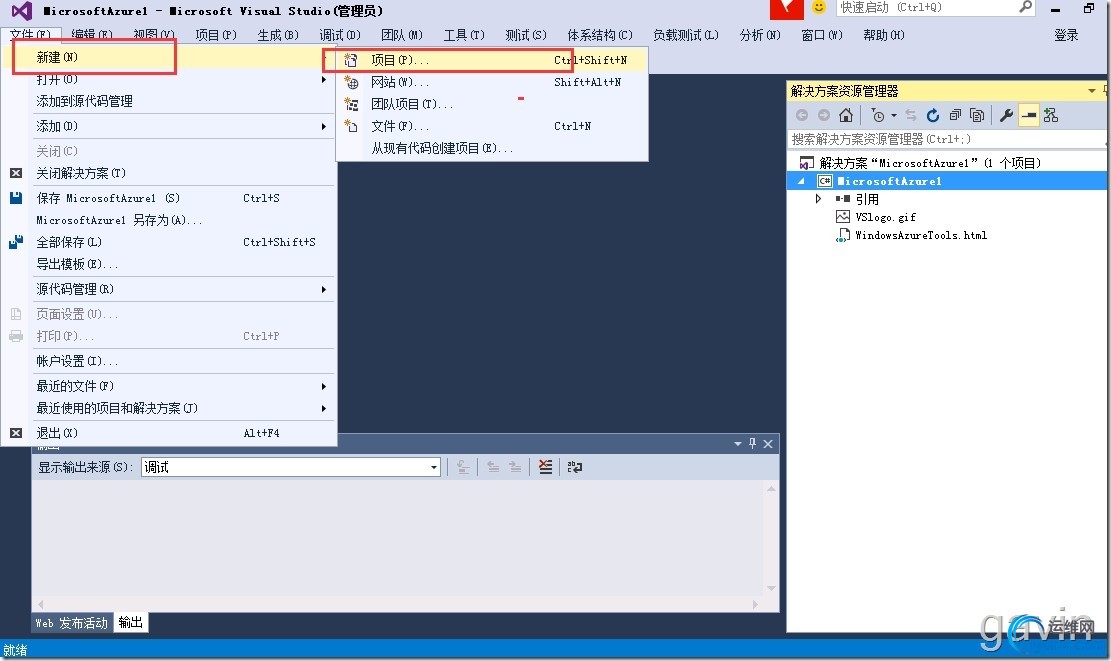Toggle the Show All Files icon

pyautogui.click(x=977, y=115)
